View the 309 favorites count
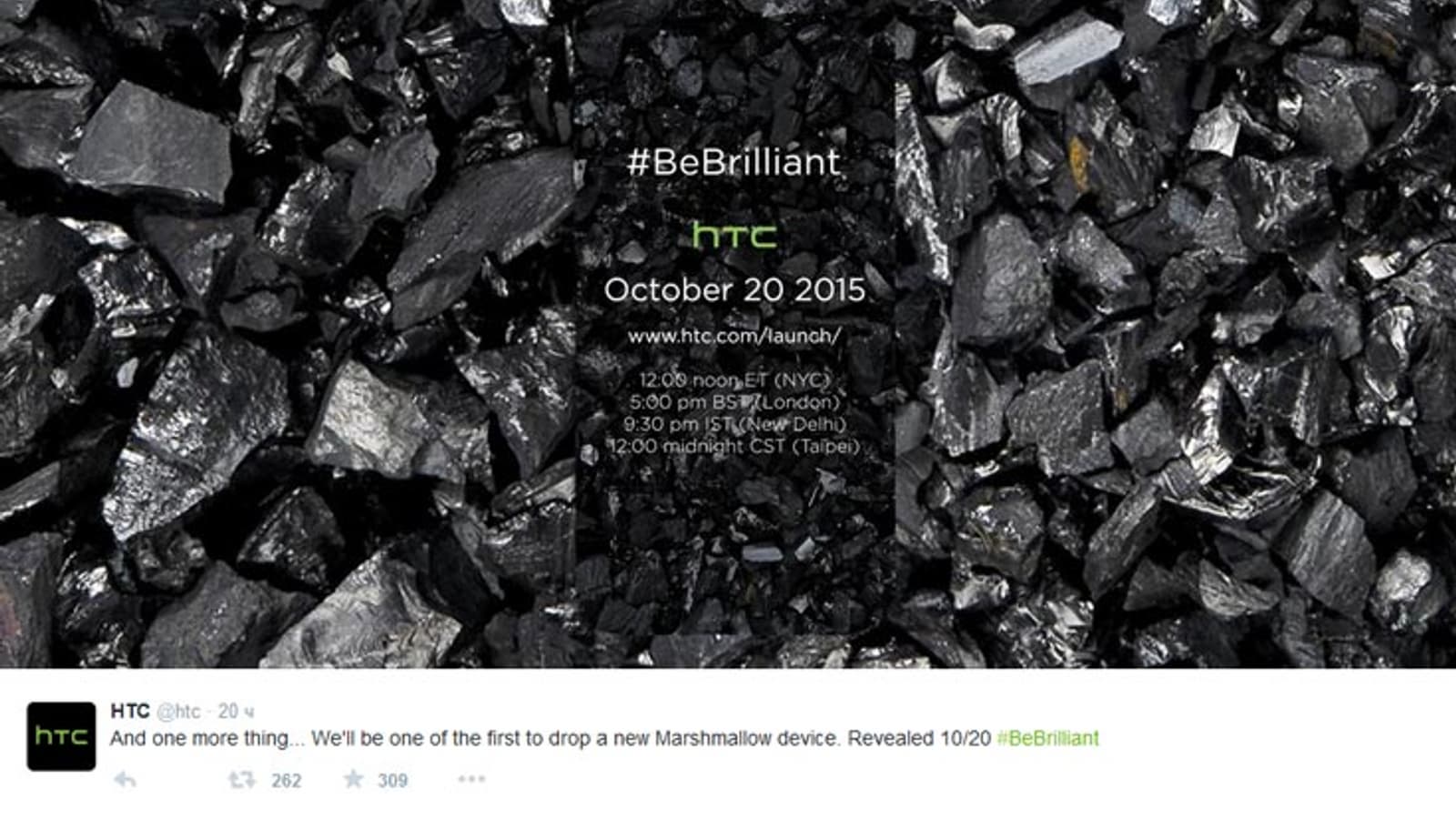The image size is (1456, 819). 392,781
